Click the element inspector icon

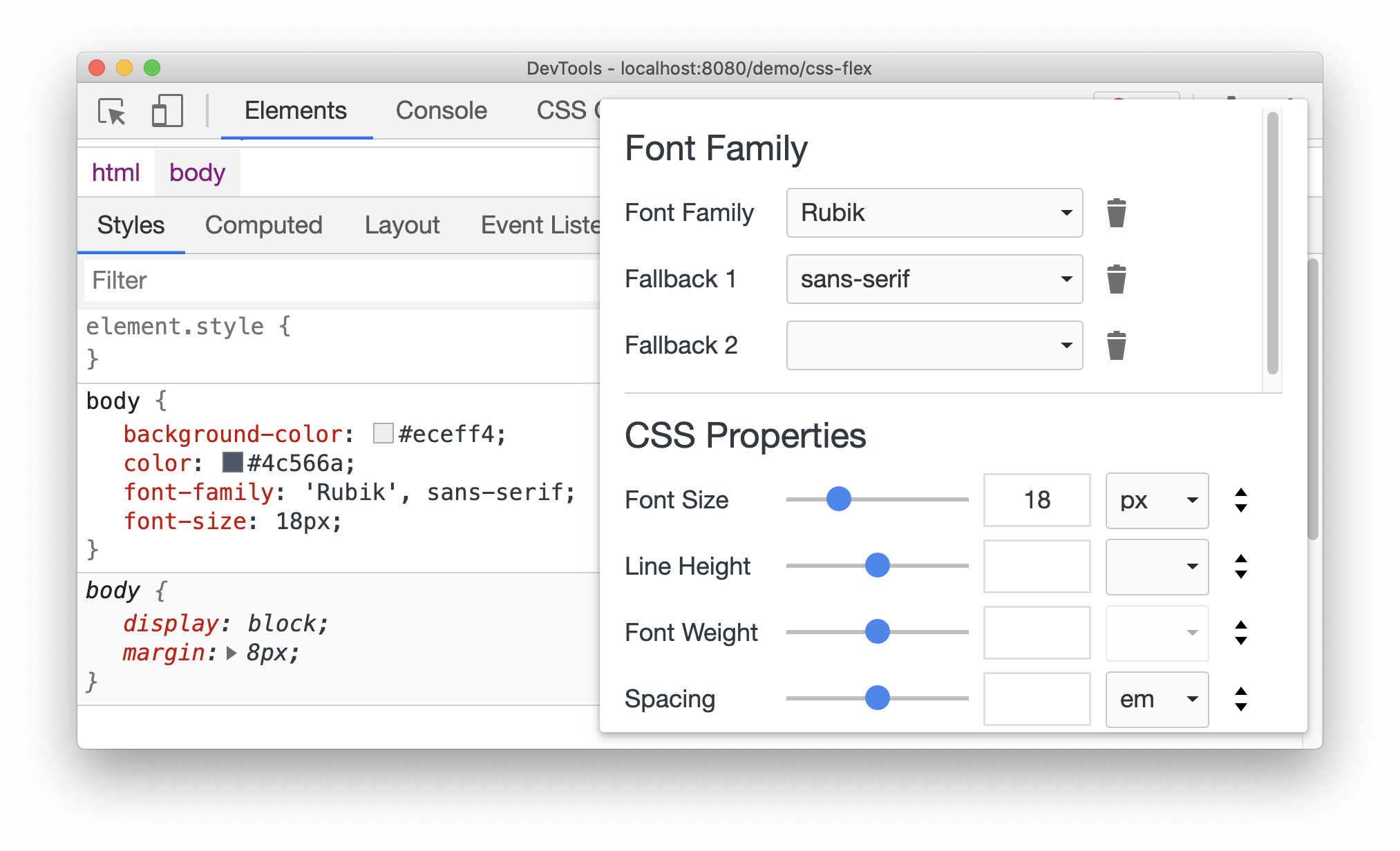click(113, 112)
